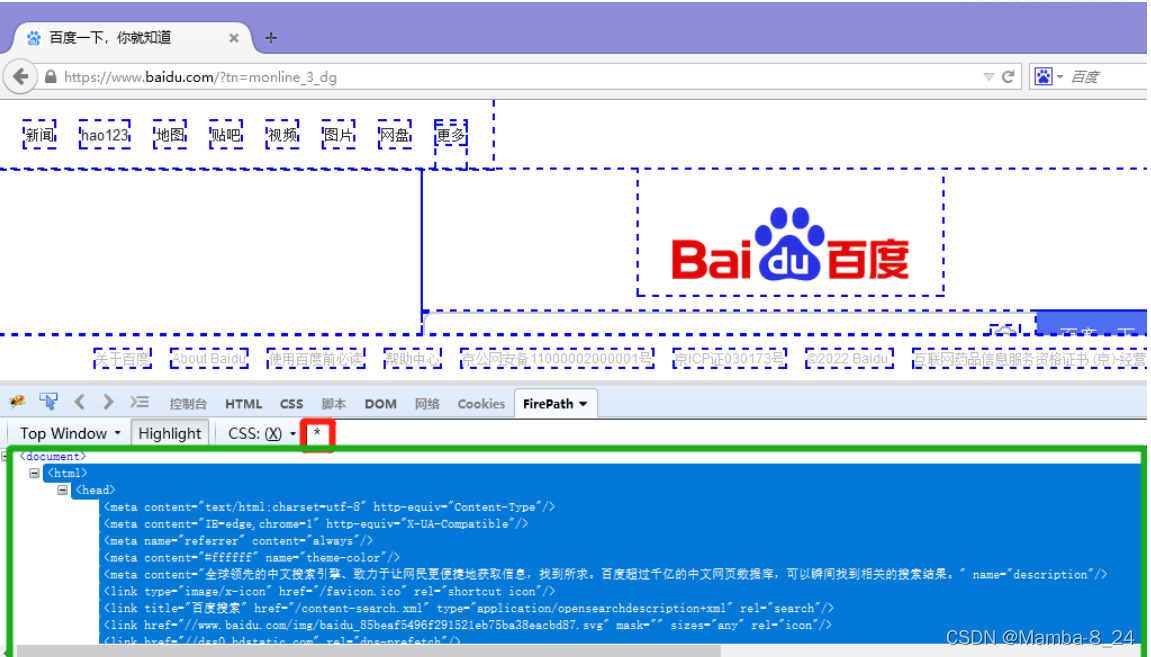
Task: Switch to the 控制台 panel tab
Action: pos(188,404)
